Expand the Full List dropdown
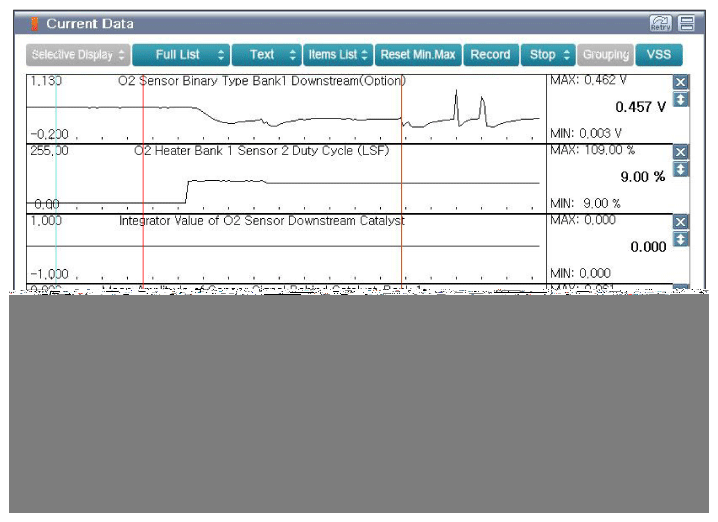The image size is (718, 522). click(x=180, y=55)
